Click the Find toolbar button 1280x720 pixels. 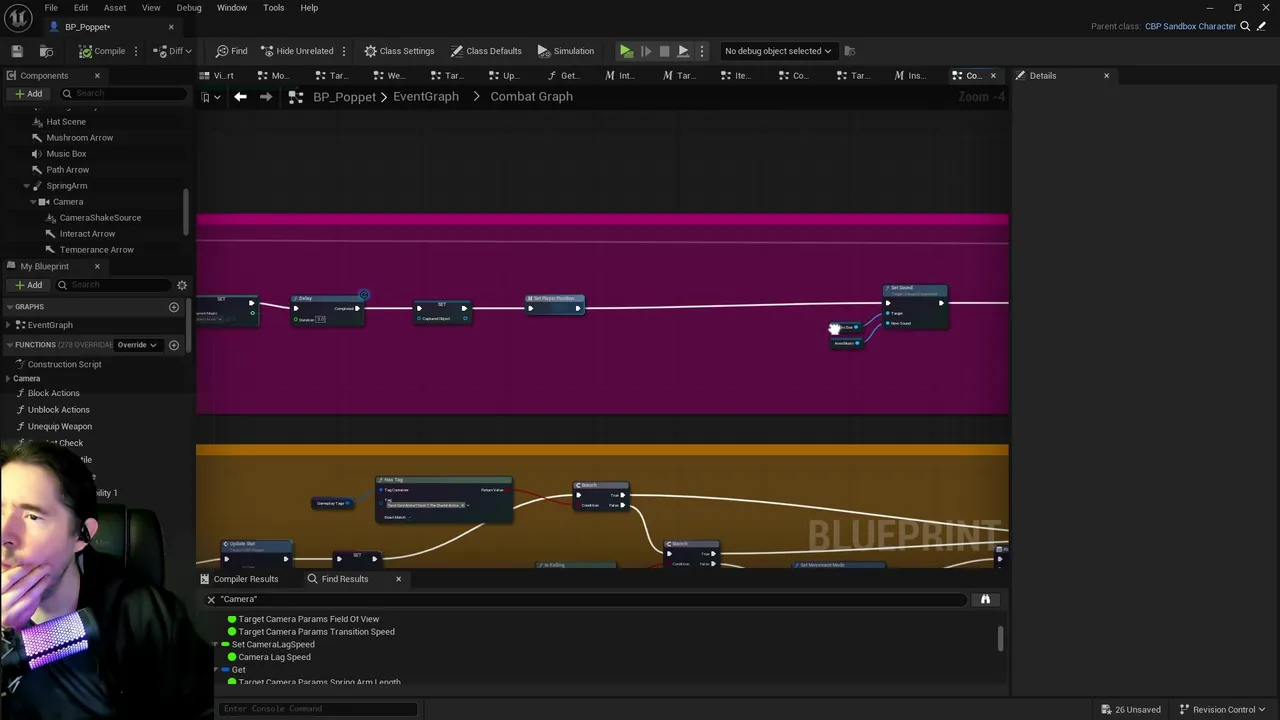232,51
